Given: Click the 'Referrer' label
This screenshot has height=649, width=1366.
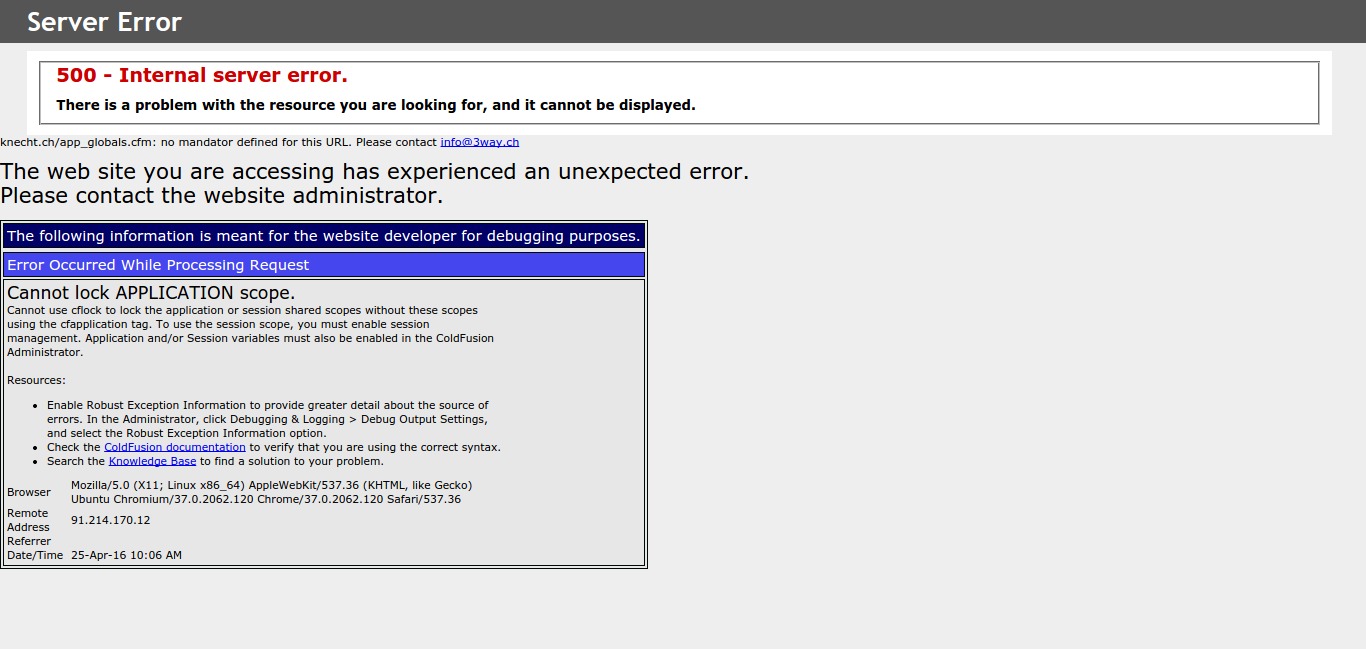Looking at the screenshot, I should 29,541.
